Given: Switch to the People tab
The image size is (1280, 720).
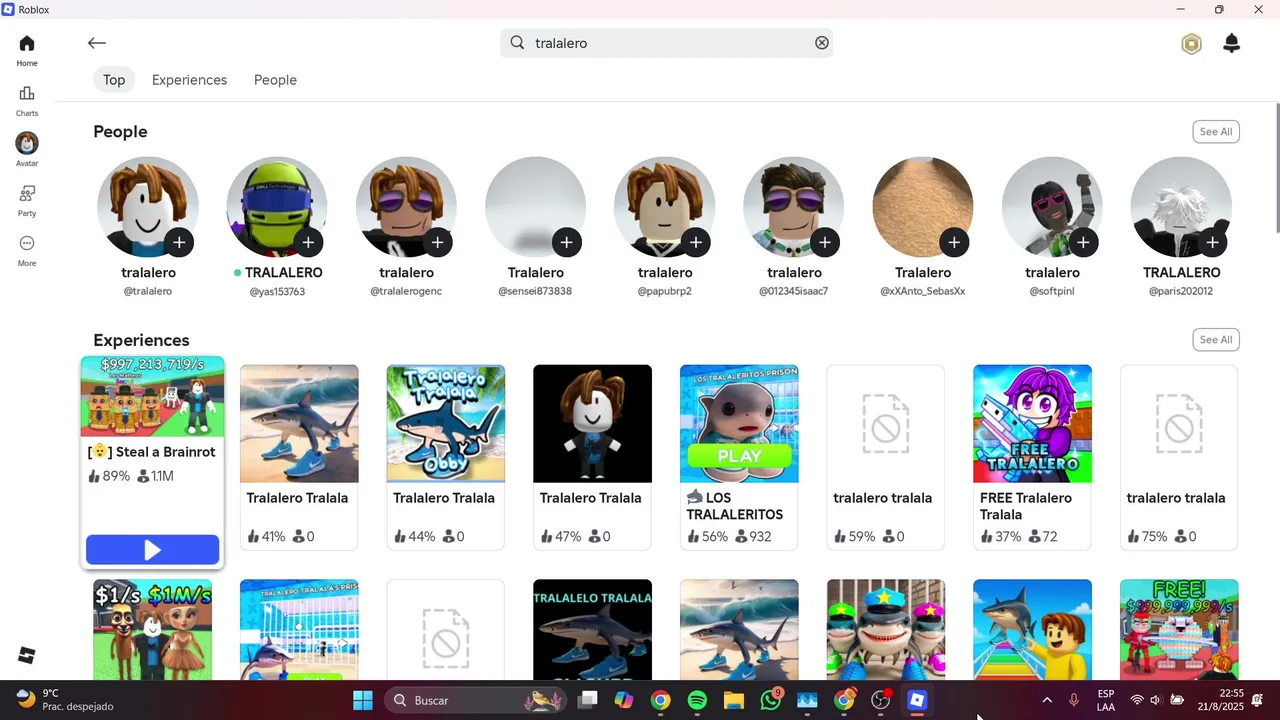Looking at the screenshot, I should (x=275, y=80).
